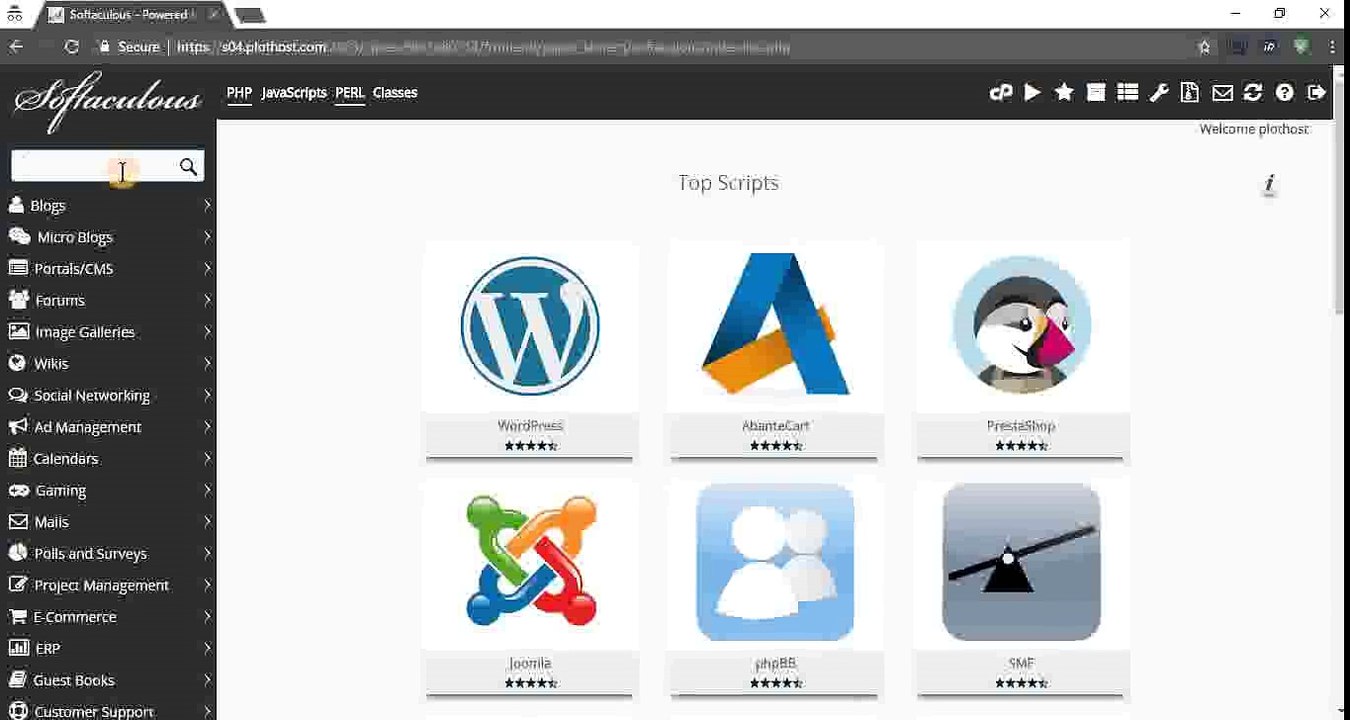Viewport: 1350px width, 720px height.
Task: Expand the Polls and Surveys chevron
Action: coord(207,553)
